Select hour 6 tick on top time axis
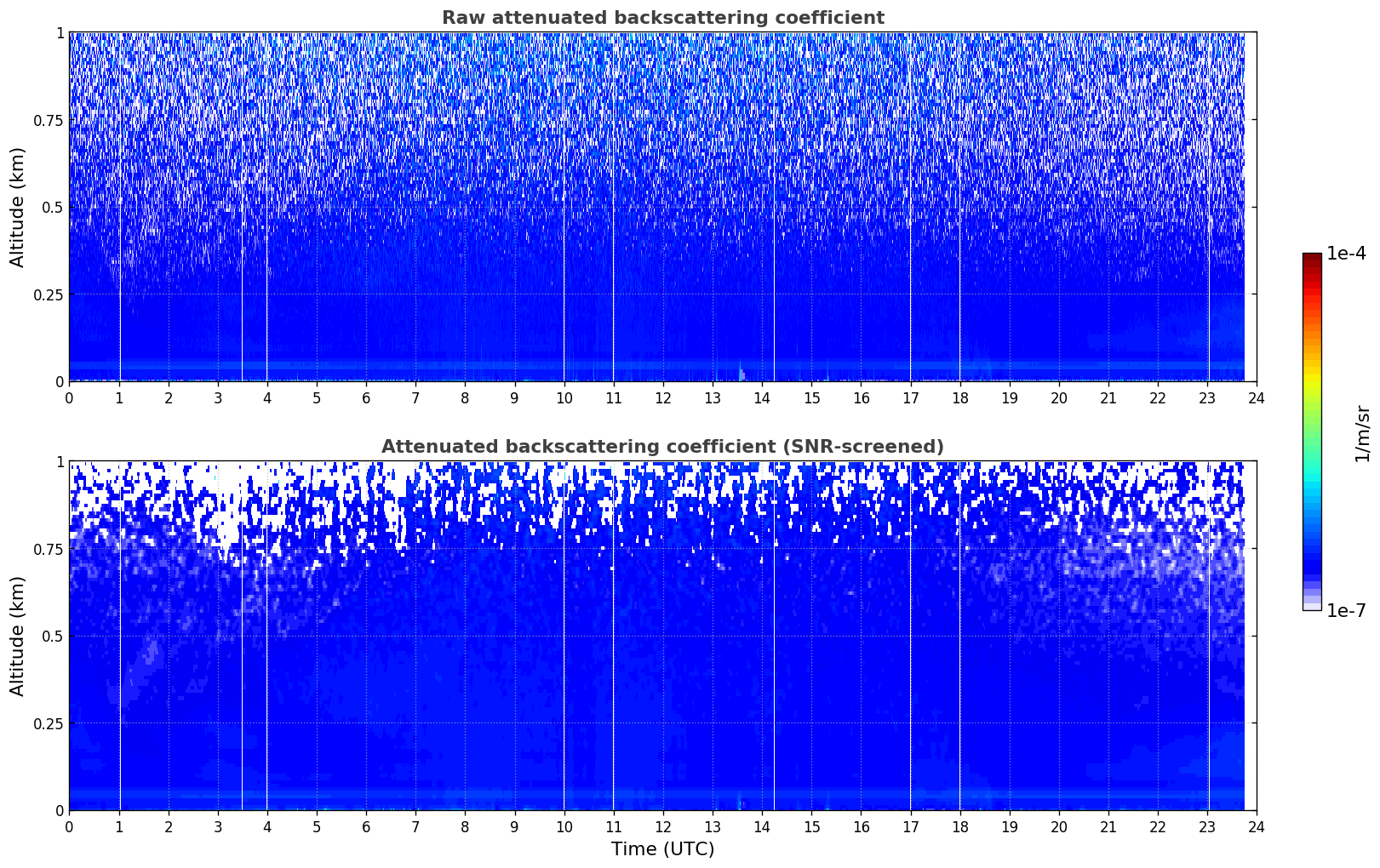 366,398
